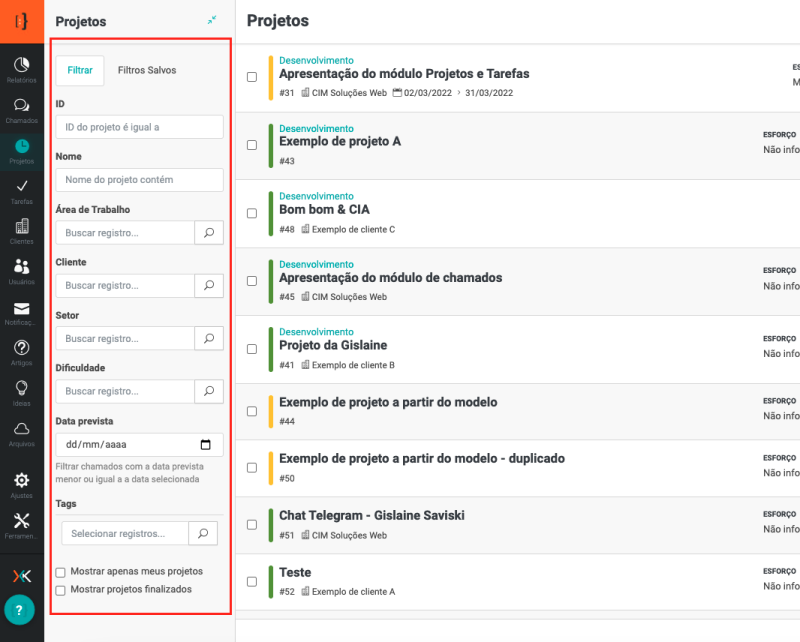The image size is (800, 642).
Task: Select the Exemplo de projeto A checkbox
Action: tap(252, 145)
